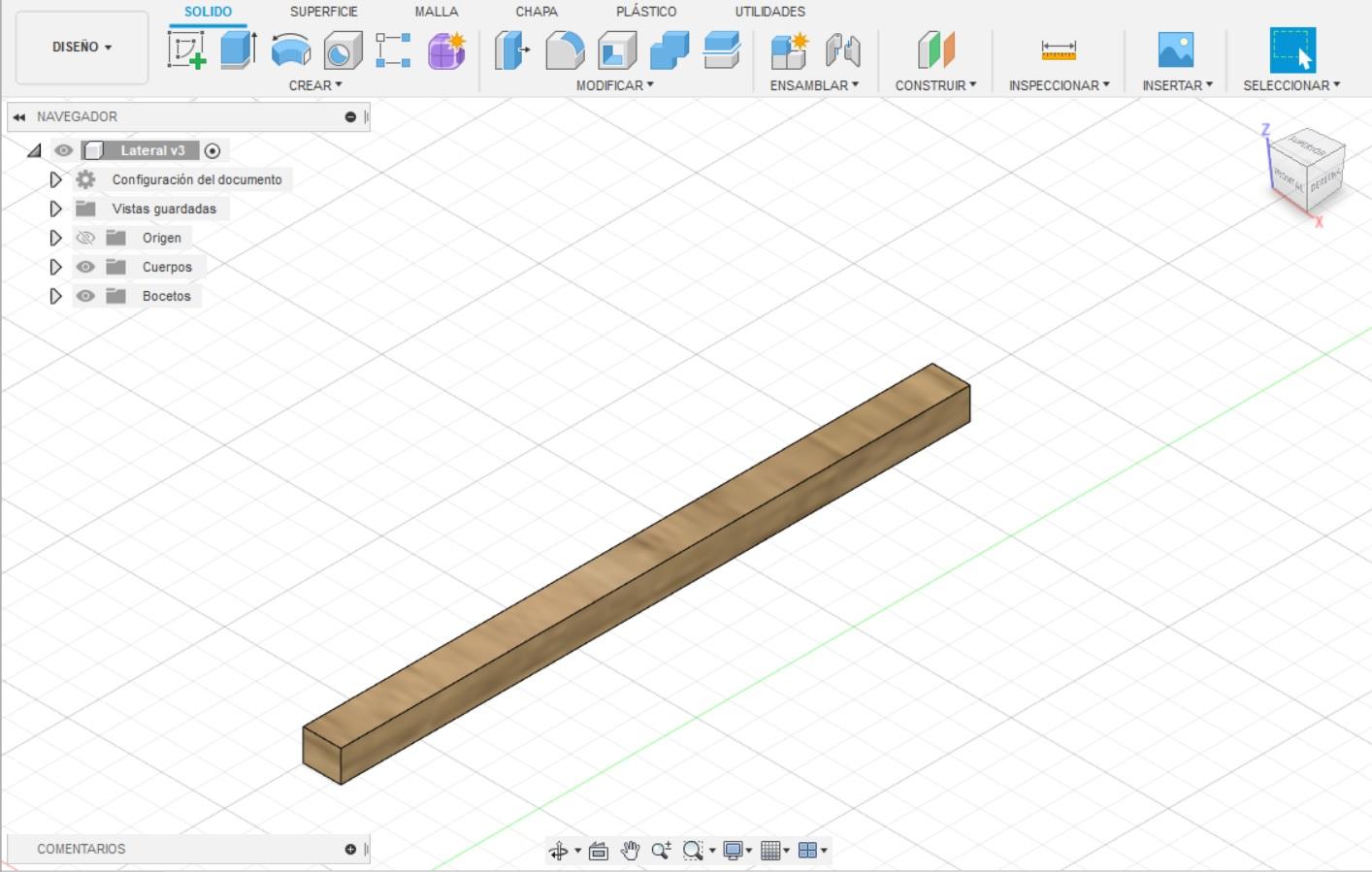Expand the Cuerpos node
The width and height of the screenshot is (1372, 872).
[x=55, y=267]
